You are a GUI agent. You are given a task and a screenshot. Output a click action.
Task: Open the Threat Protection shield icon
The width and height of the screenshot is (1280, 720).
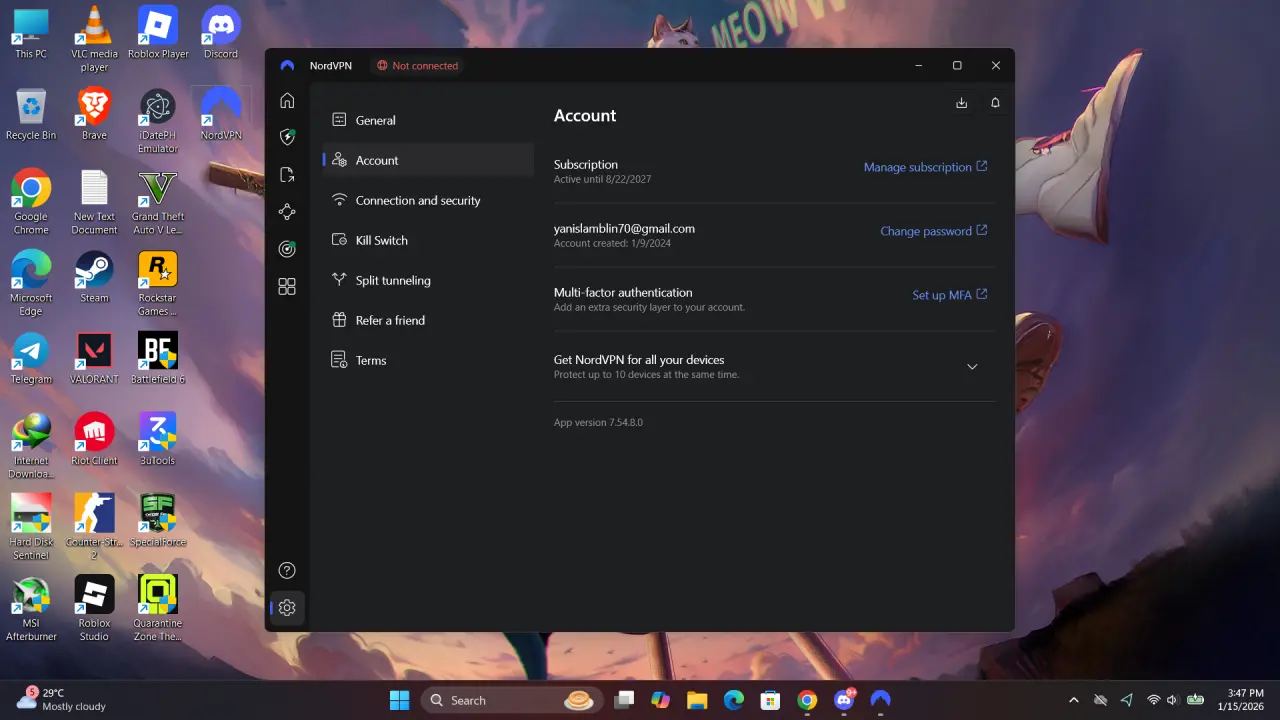pyautogui.click(x=287, y=137)
